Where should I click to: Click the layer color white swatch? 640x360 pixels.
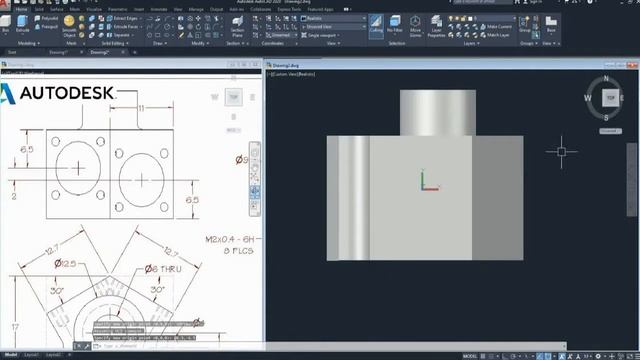tap(470, 18)
